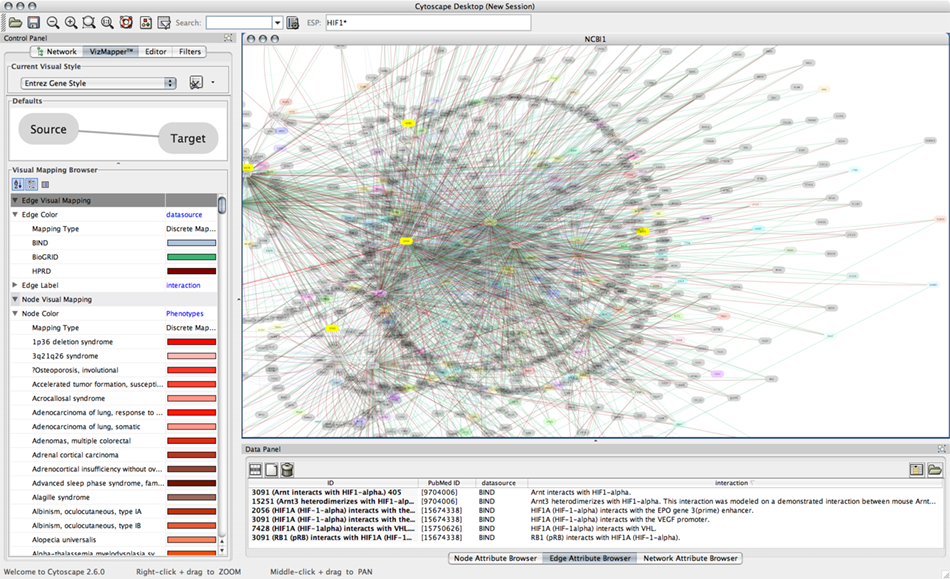Collapse the Node Color mapping row
The width and height of the screenshot is (950, 579).
tap(15, 313)
